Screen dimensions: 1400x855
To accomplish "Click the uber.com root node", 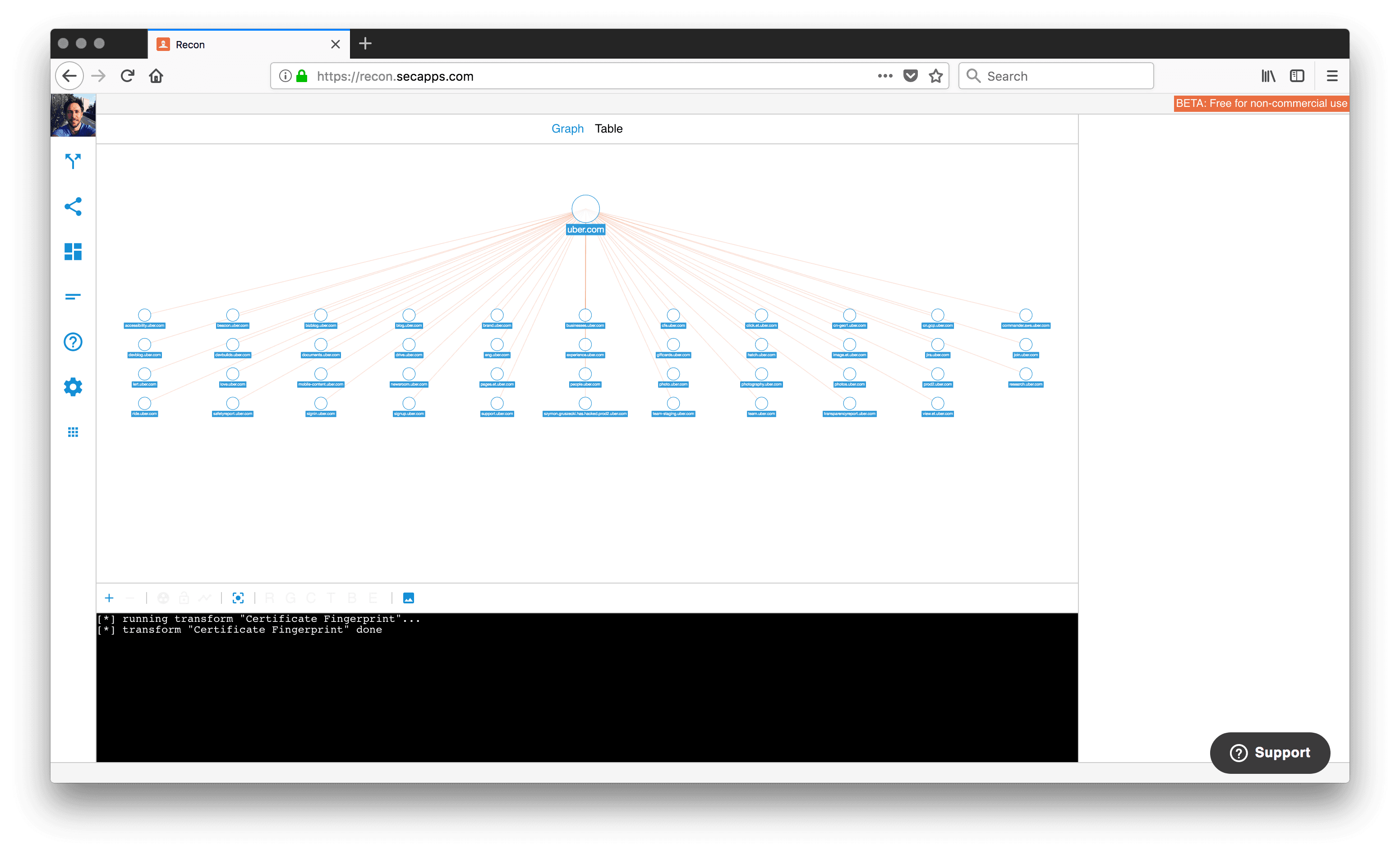I will pyautogui.click(x=585, y=208).
